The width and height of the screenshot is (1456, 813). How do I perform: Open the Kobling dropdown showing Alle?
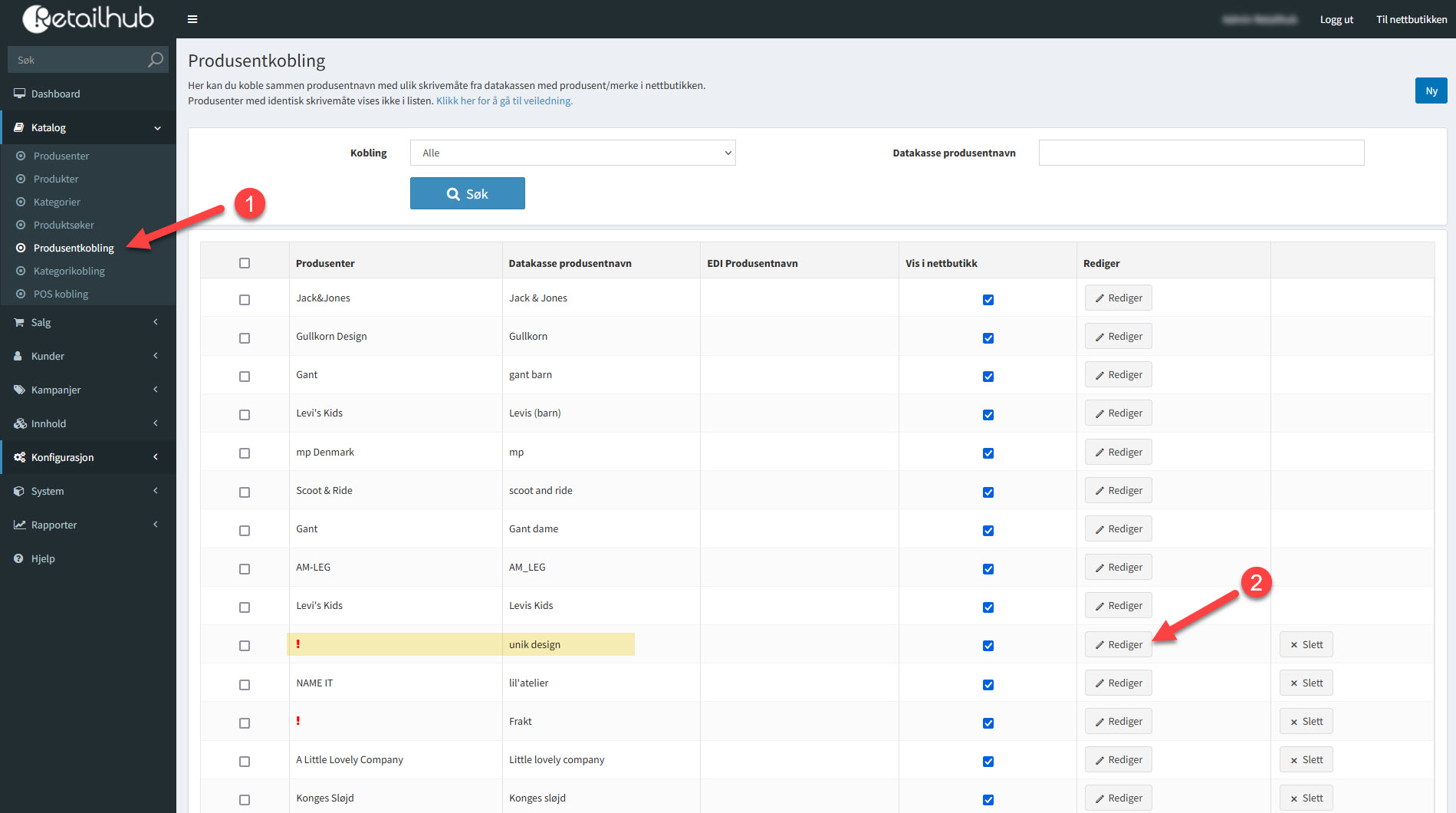pos(573,153)
